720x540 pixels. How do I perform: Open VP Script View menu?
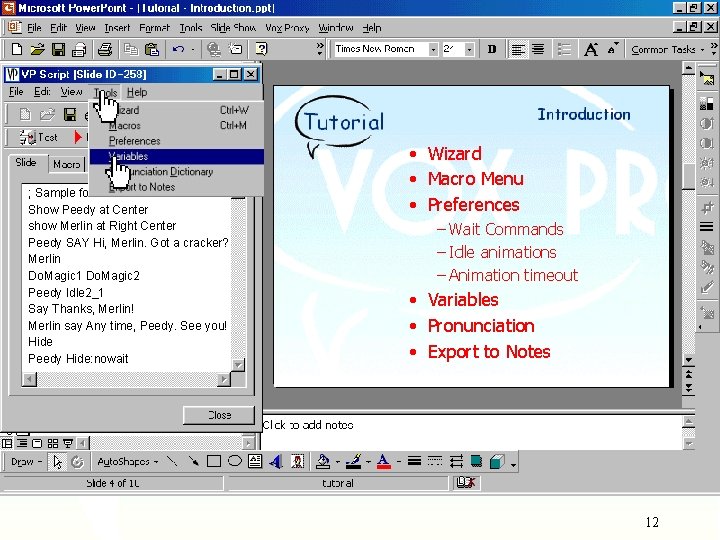click(x=72, y=92)
